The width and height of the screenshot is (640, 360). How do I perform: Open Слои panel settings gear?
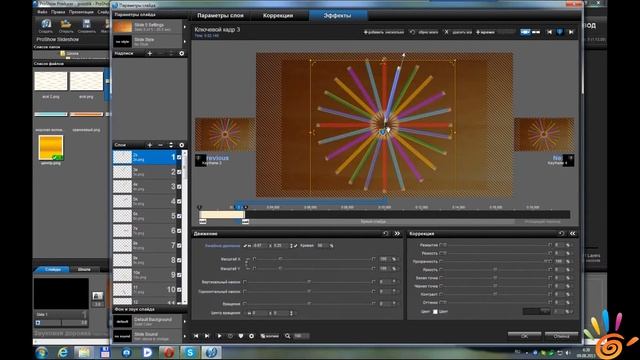182,145
